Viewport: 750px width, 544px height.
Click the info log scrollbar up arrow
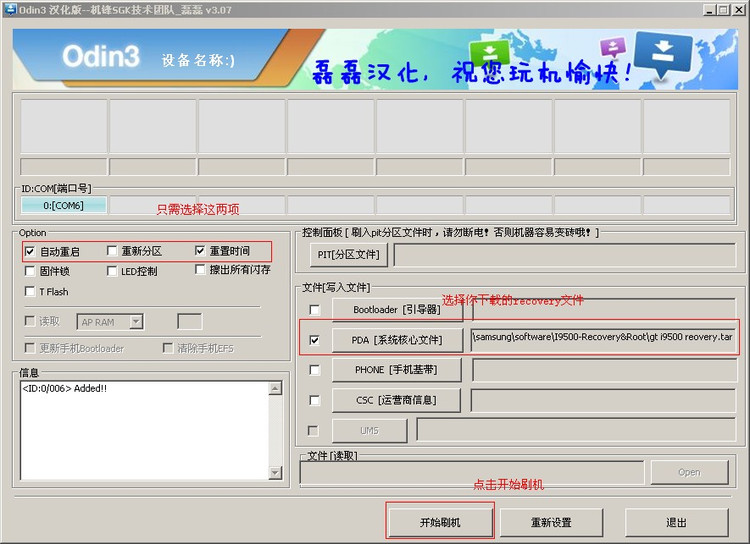point(275,389)
